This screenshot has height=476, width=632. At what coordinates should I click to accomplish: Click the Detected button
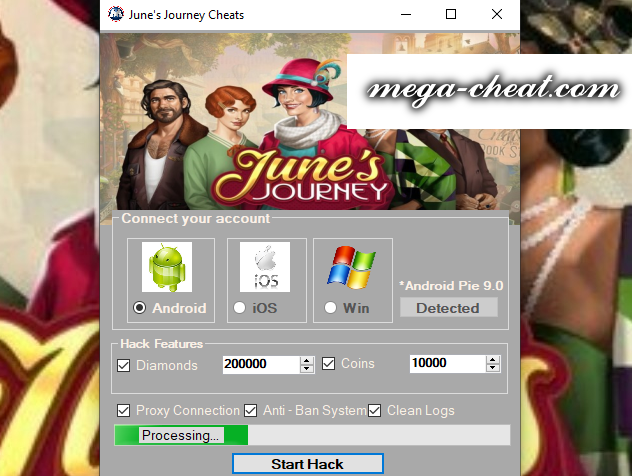tap(449, 308)
